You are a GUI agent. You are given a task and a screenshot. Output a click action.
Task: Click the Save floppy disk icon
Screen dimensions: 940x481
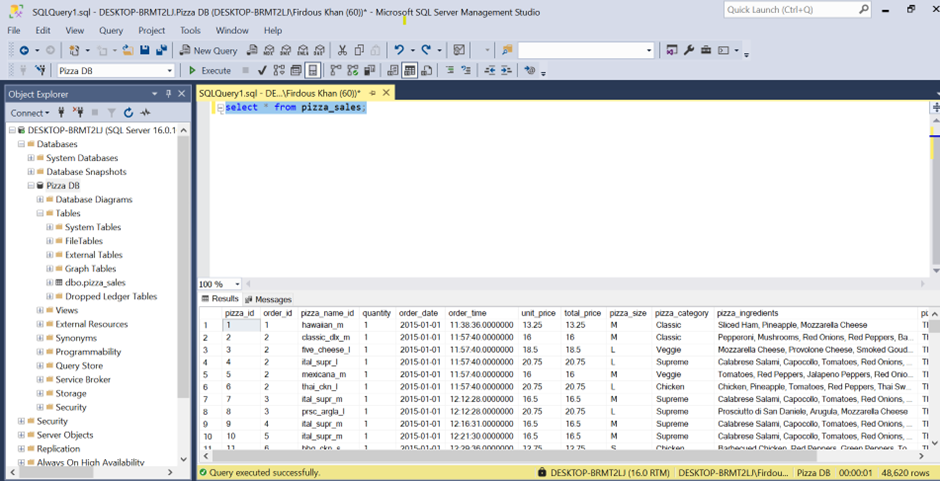[144, 50]
